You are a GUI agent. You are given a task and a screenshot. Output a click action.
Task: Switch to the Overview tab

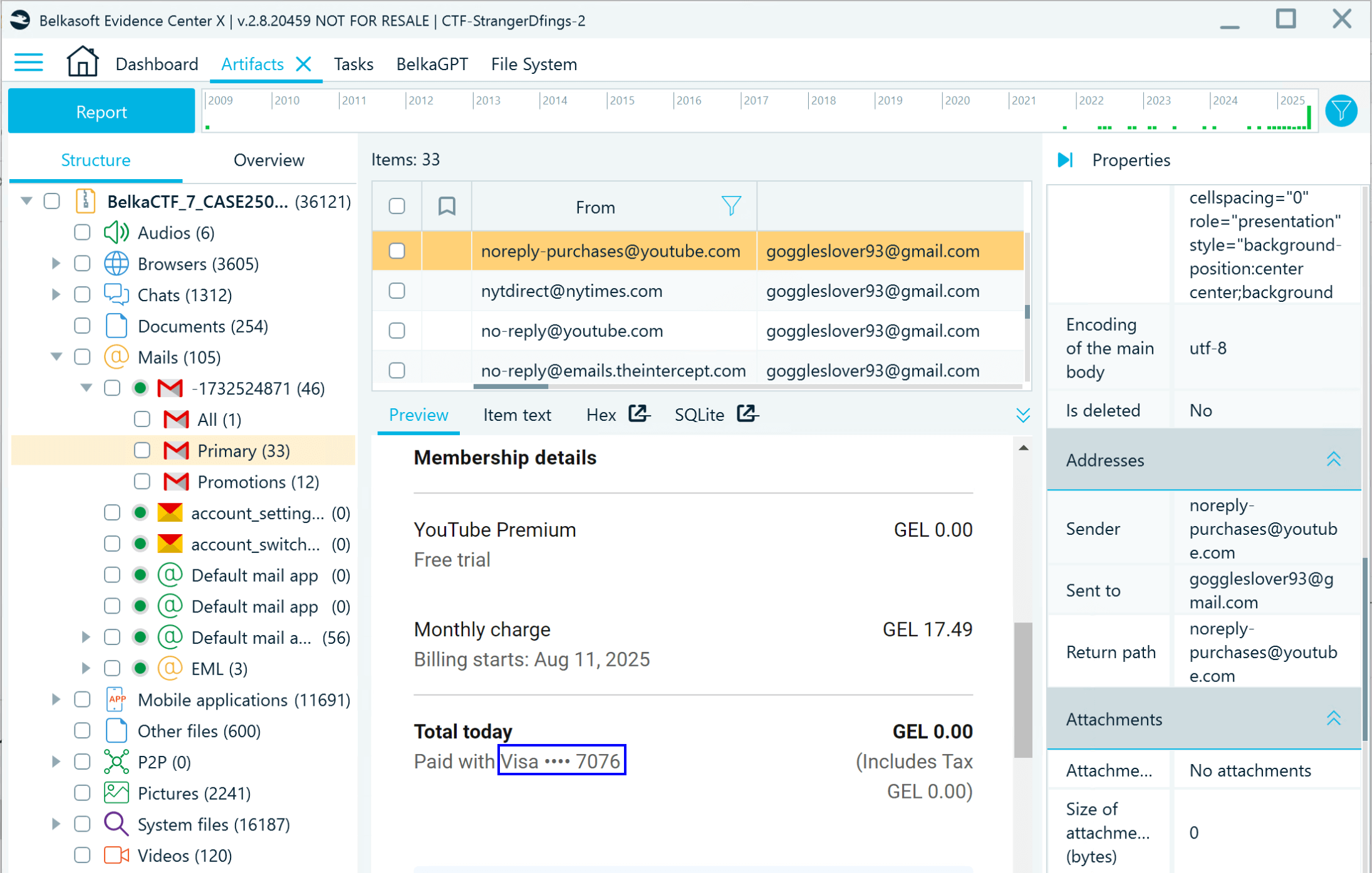(269, 160)
